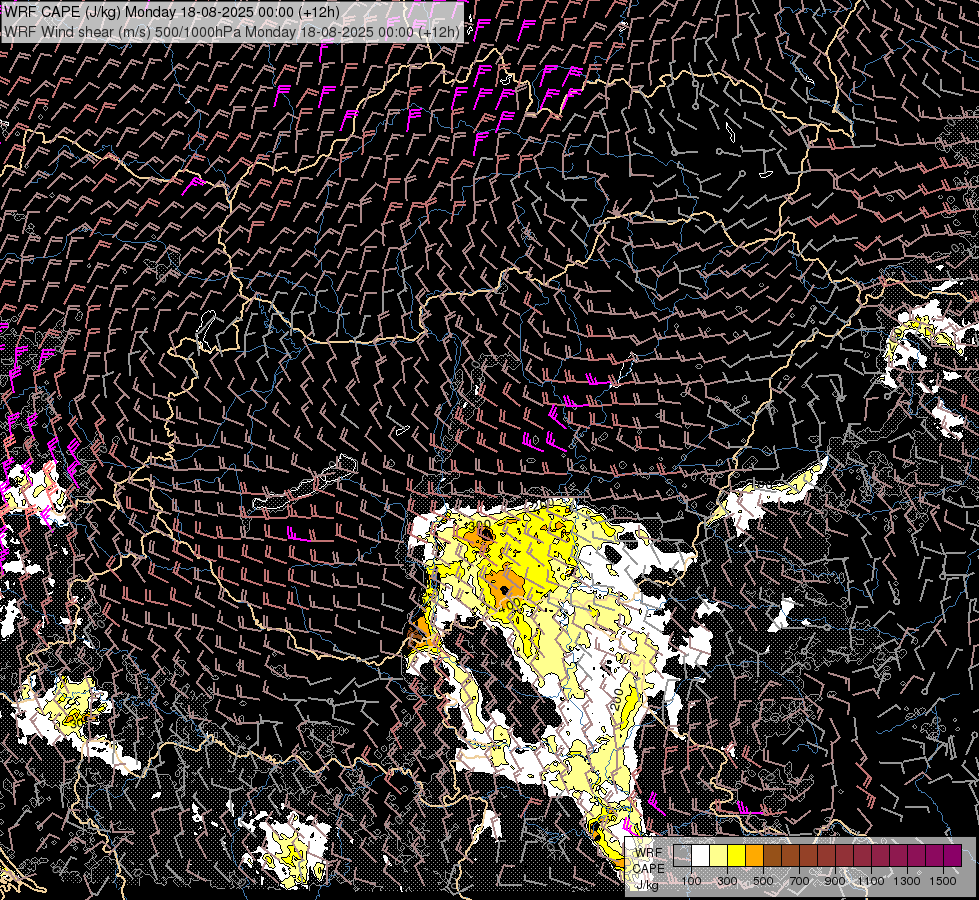Click the legend label 700
979x900 pixels.
click(799, 881)
